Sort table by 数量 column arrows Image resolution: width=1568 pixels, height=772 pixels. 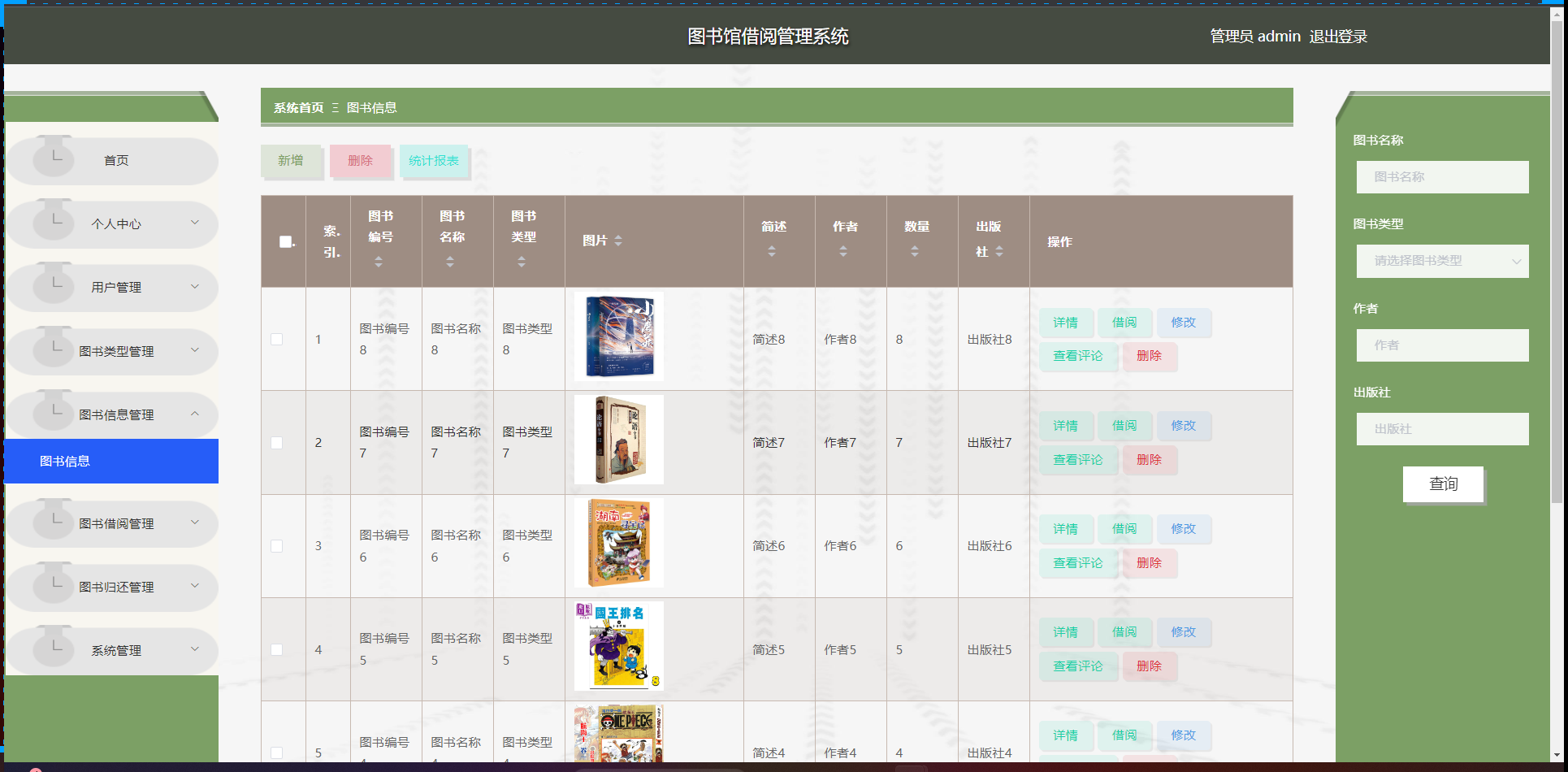pyautogui.click(x=915, y=251)
